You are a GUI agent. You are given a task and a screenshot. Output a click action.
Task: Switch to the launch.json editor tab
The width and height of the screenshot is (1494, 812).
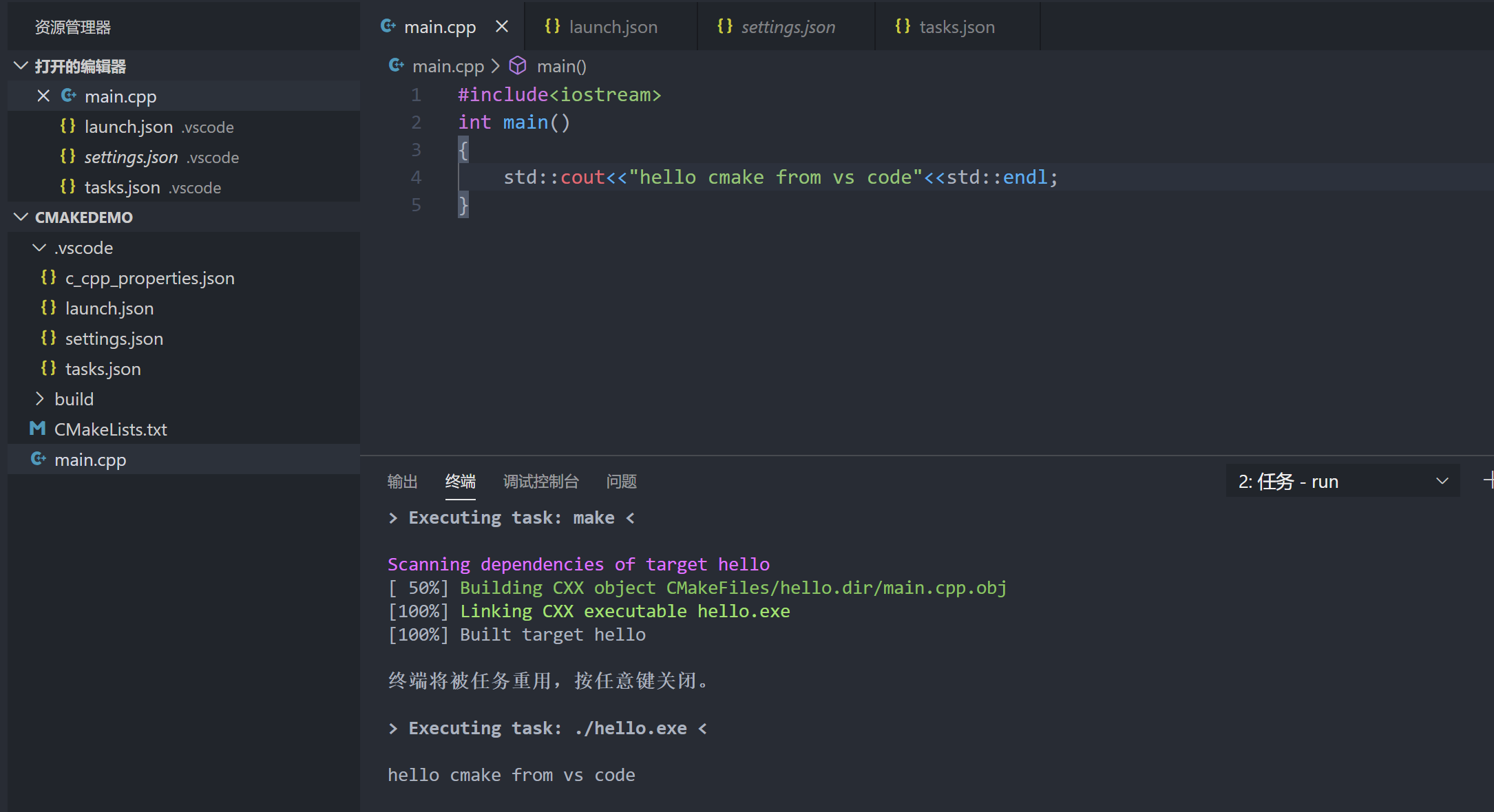point(611,26)
